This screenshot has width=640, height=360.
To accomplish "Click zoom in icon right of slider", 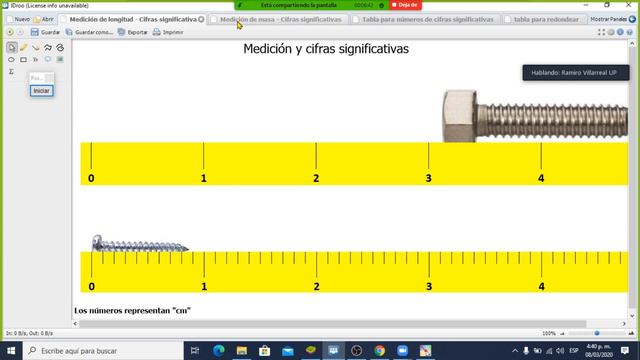I will coord(631,333).
